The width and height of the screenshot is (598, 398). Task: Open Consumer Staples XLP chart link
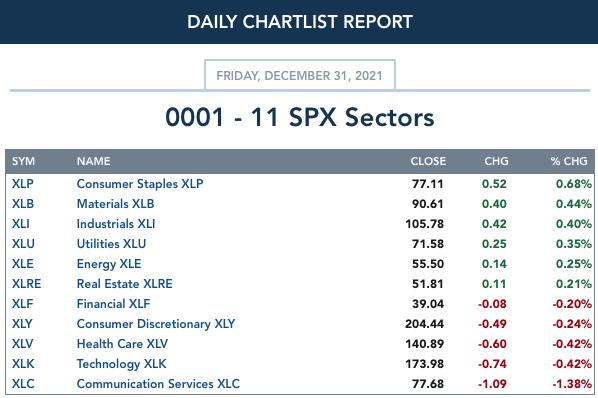pyautogui.click(x=140, y=184)
